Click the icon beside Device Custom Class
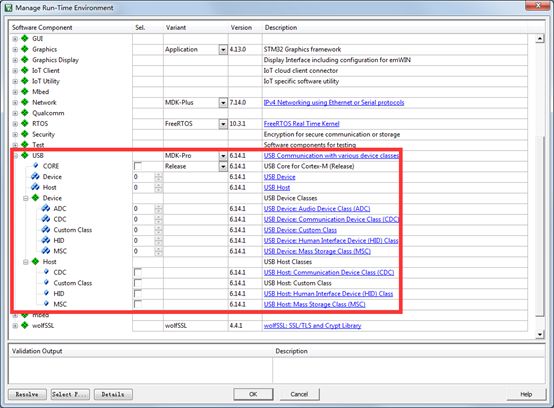 pos(46,229)
